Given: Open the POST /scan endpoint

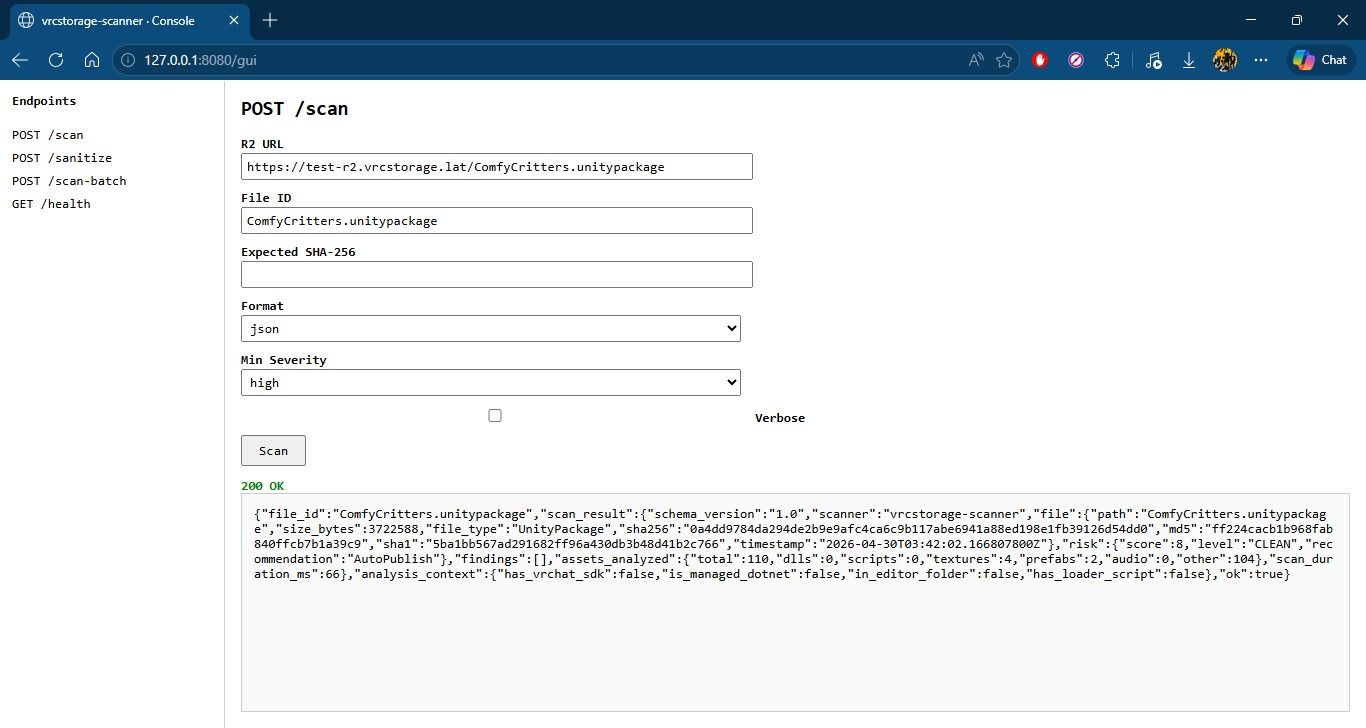Looking at the screenshot, I should [48, 135].
